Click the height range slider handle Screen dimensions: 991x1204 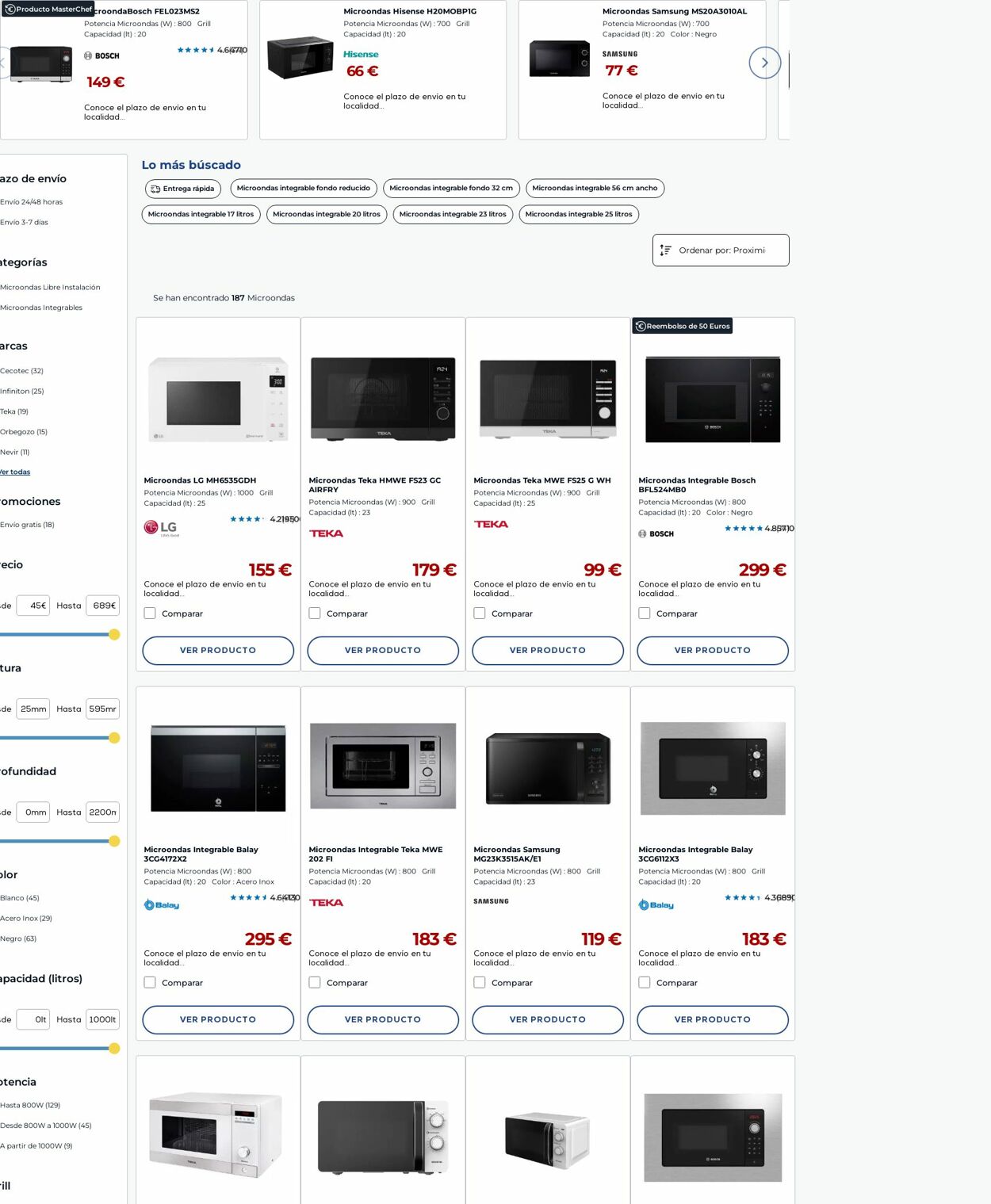pos(114,738)
